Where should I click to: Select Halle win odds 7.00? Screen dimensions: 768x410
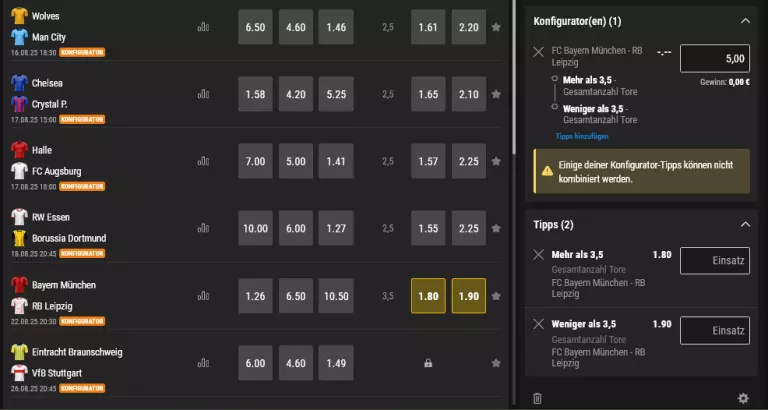click(255, 161)
